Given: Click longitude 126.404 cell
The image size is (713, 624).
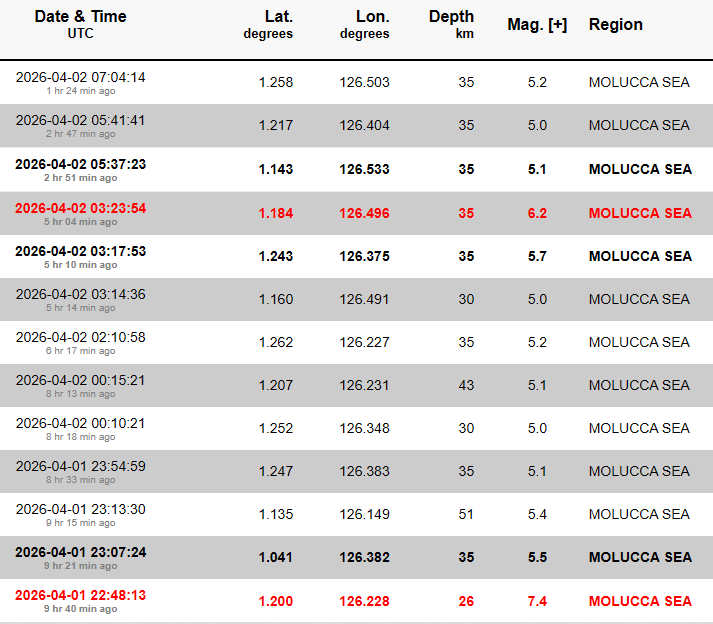Looking at the screenshot, I should click(x=364, y=126).
